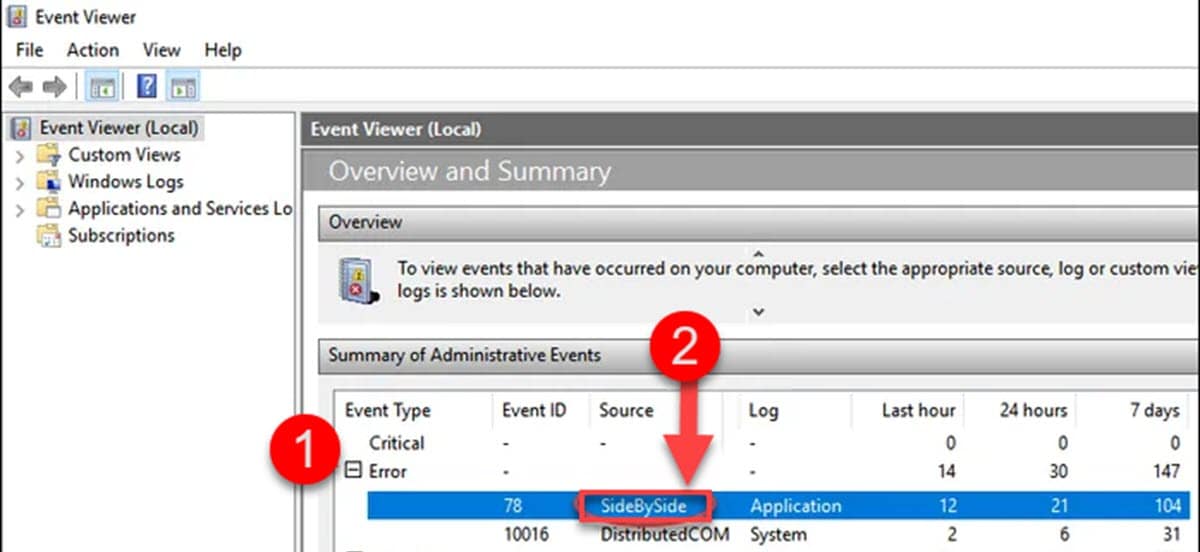Sort by 24 hours column header
This screenshot has width=1200, height=552.
click(x=1033, y=410)
